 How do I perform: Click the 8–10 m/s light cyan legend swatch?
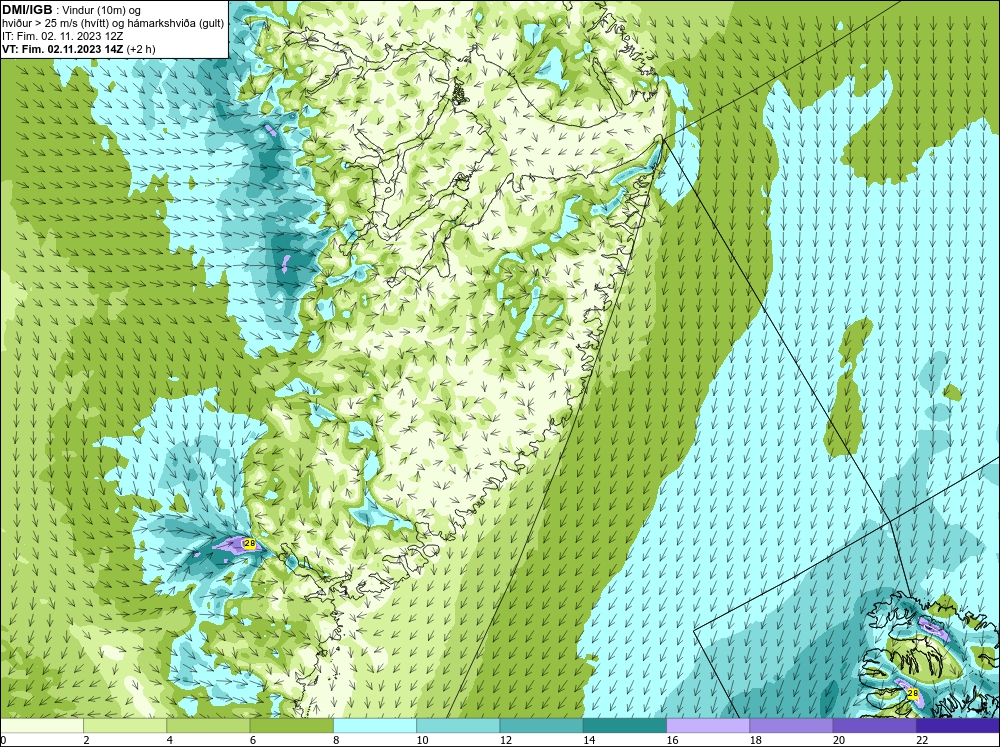tap(375, 726)
